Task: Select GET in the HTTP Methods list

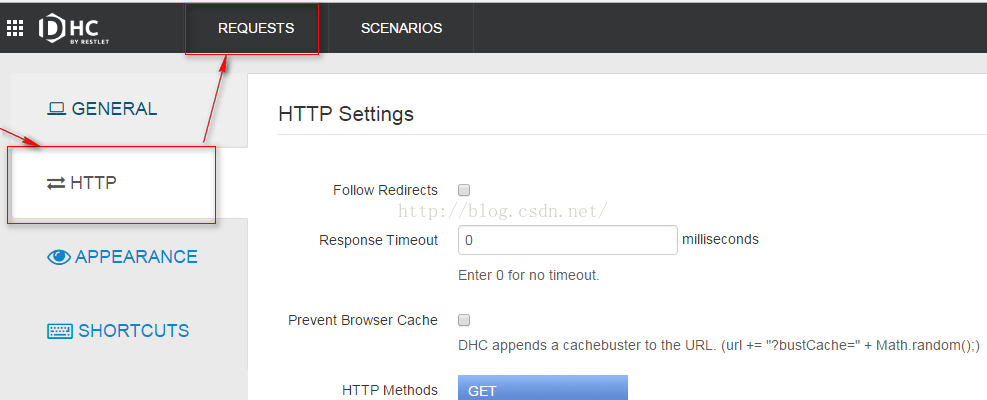Action: (x=542, y=390)
